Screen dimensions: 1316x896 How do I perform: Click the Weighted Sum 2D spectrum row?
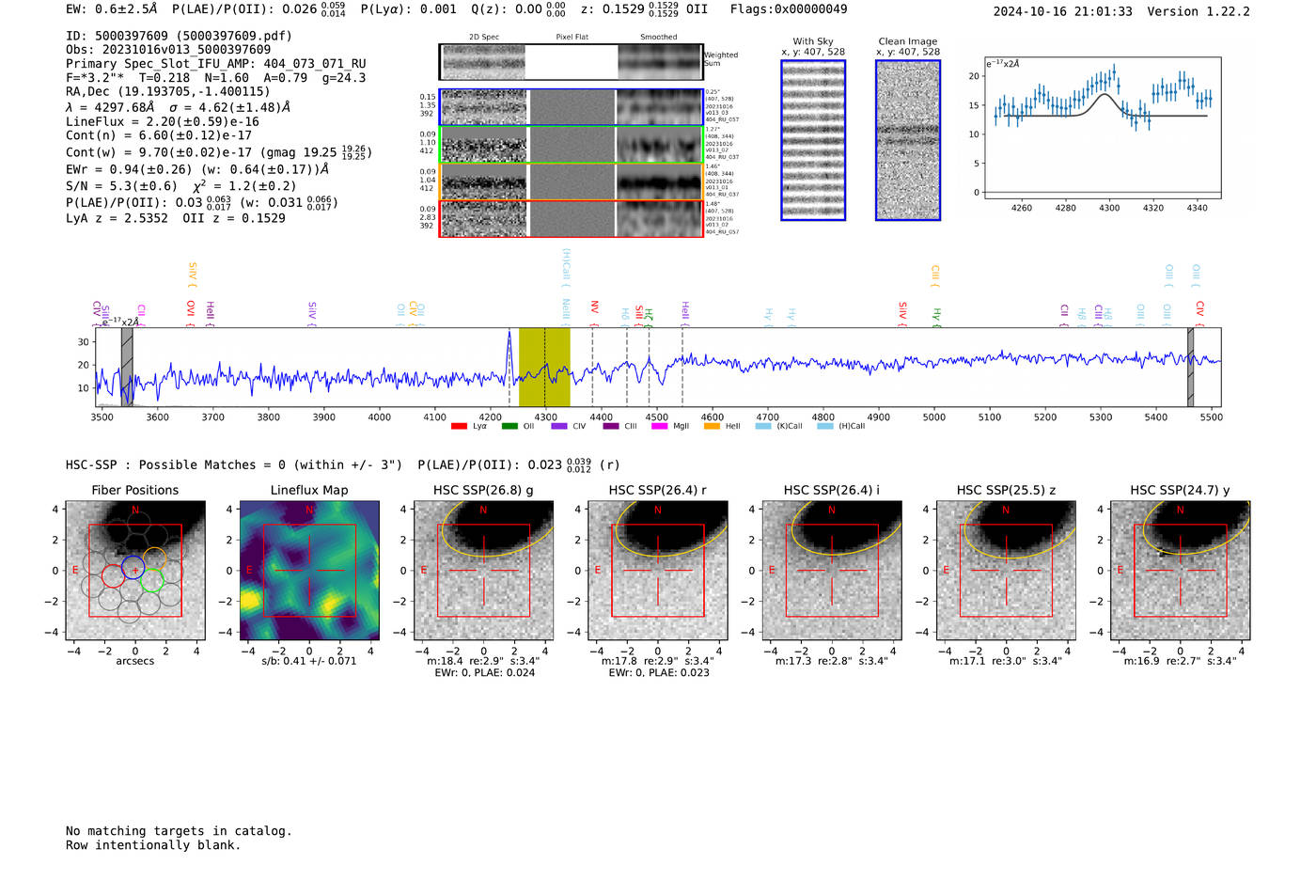pyautogui.click(x=571, y=62)
